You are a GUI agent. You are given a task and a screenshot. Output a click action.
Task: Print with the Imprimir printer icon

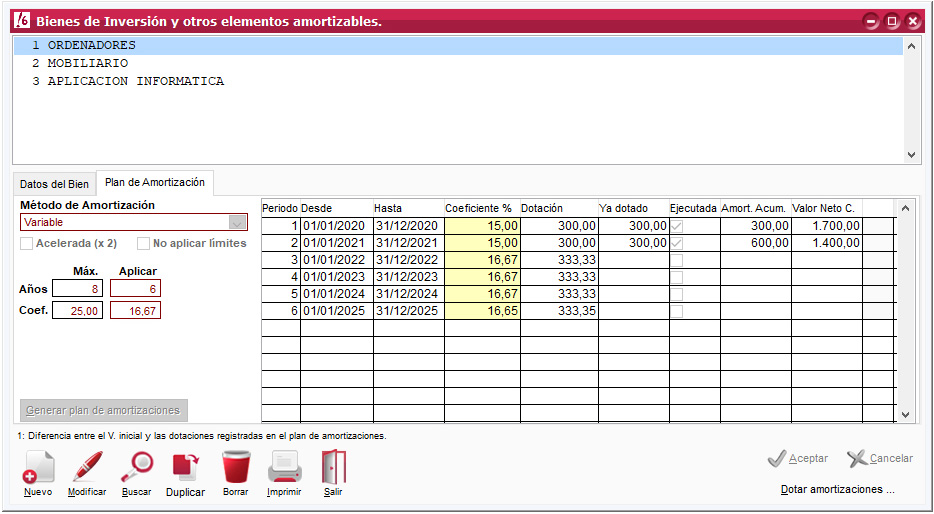tap(284, 468)
